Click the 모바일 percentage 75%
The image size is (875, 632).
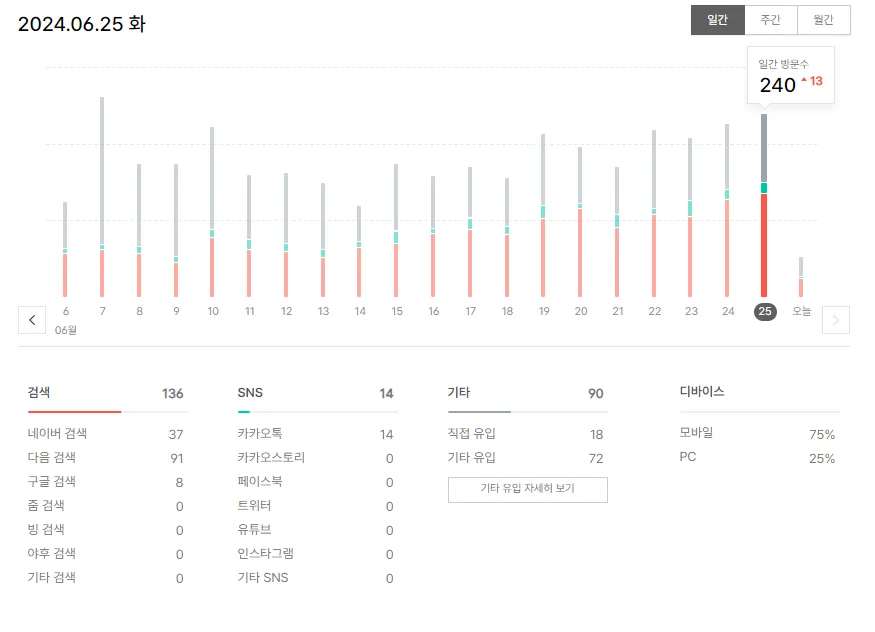coord(822,435)
